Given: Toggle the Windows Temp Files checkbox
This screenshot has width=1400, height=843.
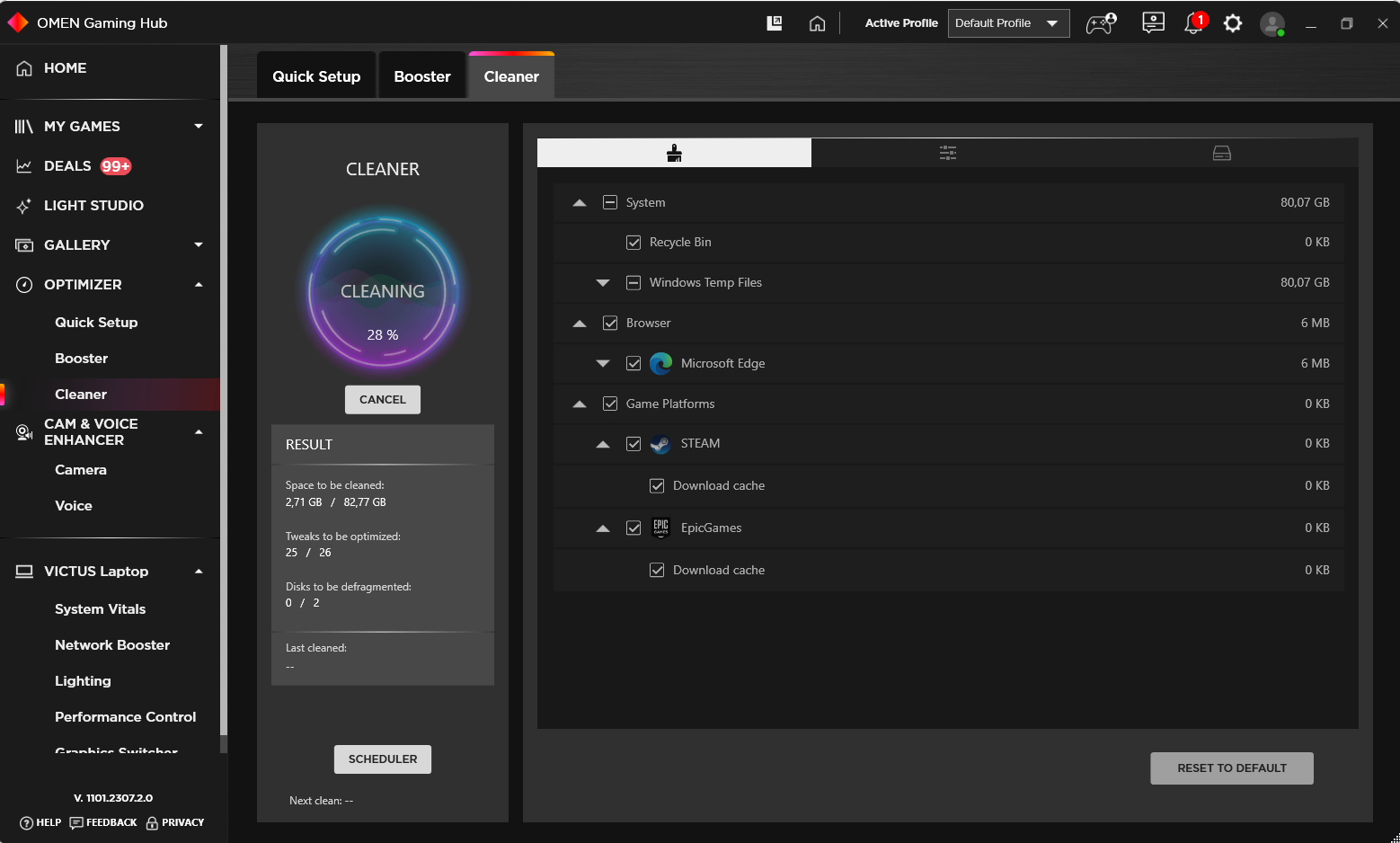Looking at the screenshot, I should (x=634, y=282).
